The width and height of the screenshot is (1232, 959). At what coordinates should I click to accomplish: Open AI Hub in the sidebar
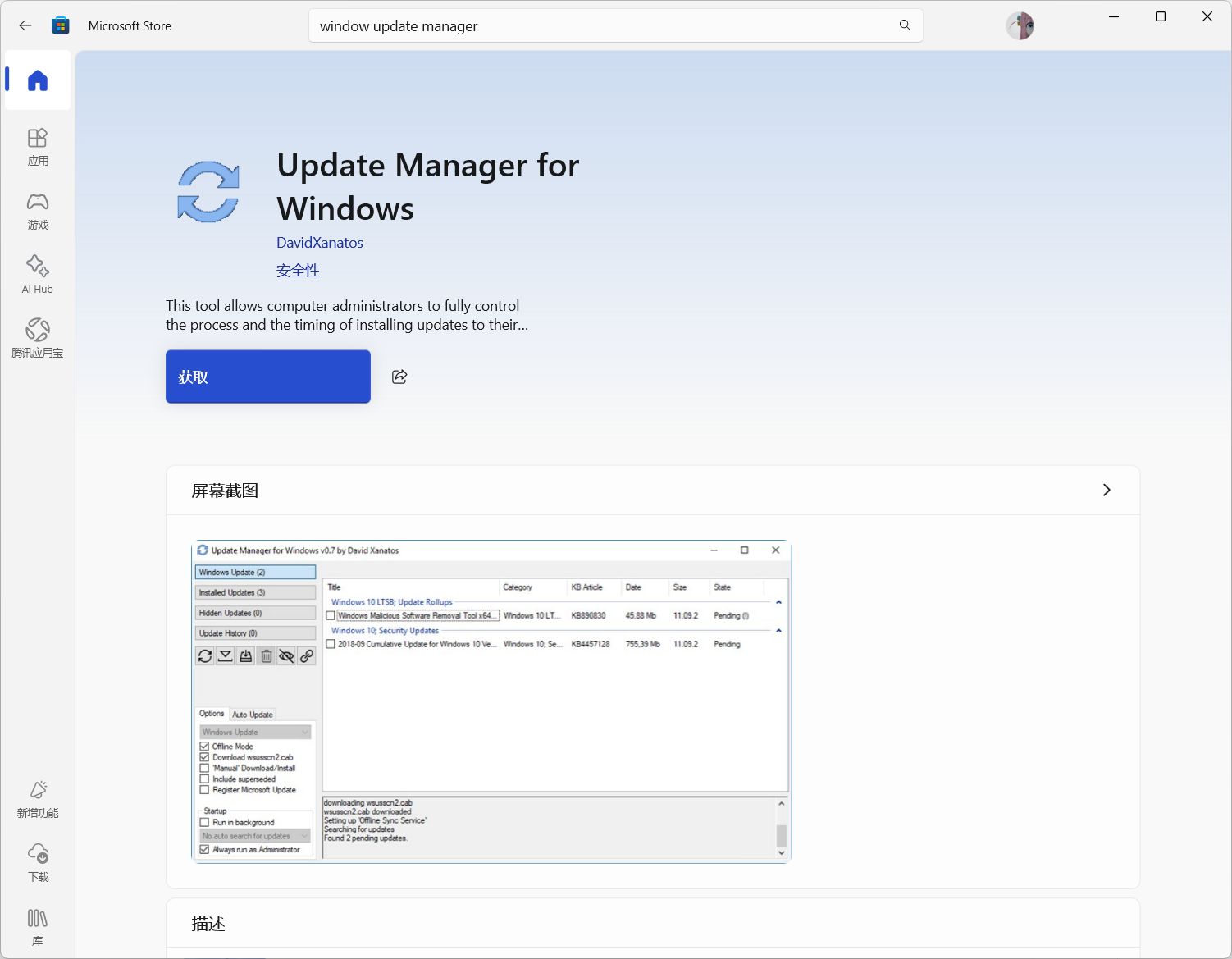click(x=38, y=276)
